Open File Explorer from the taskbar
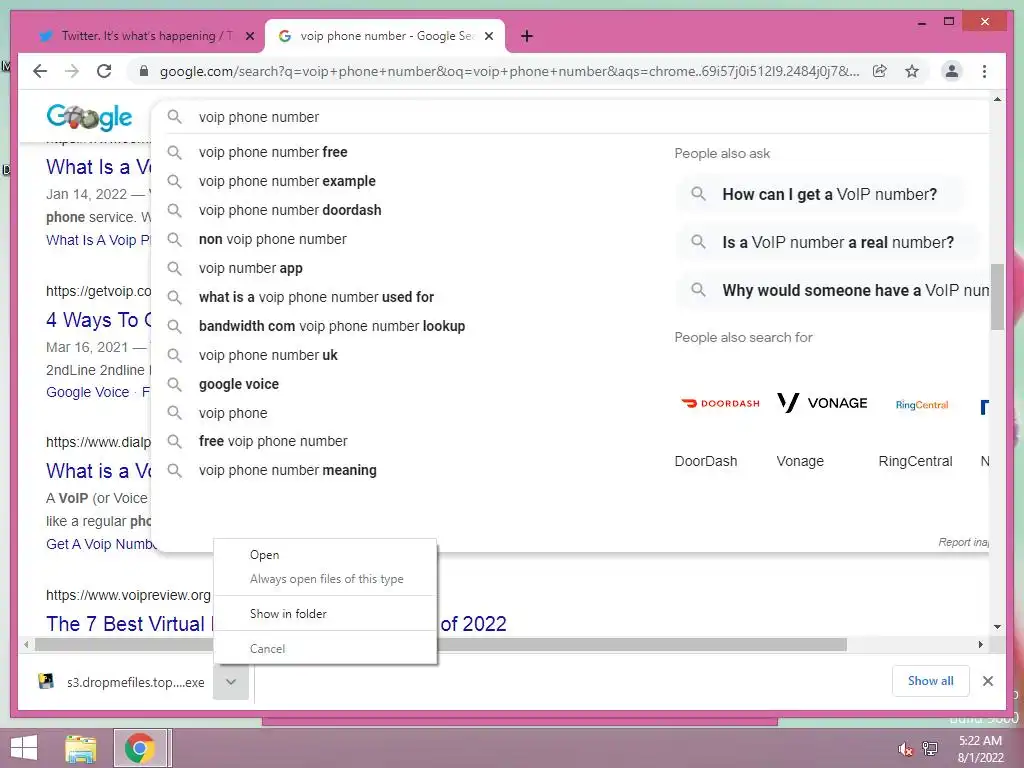Image resolution: width=1024 pixels, height=768 pixels. [x=81, y=748]
